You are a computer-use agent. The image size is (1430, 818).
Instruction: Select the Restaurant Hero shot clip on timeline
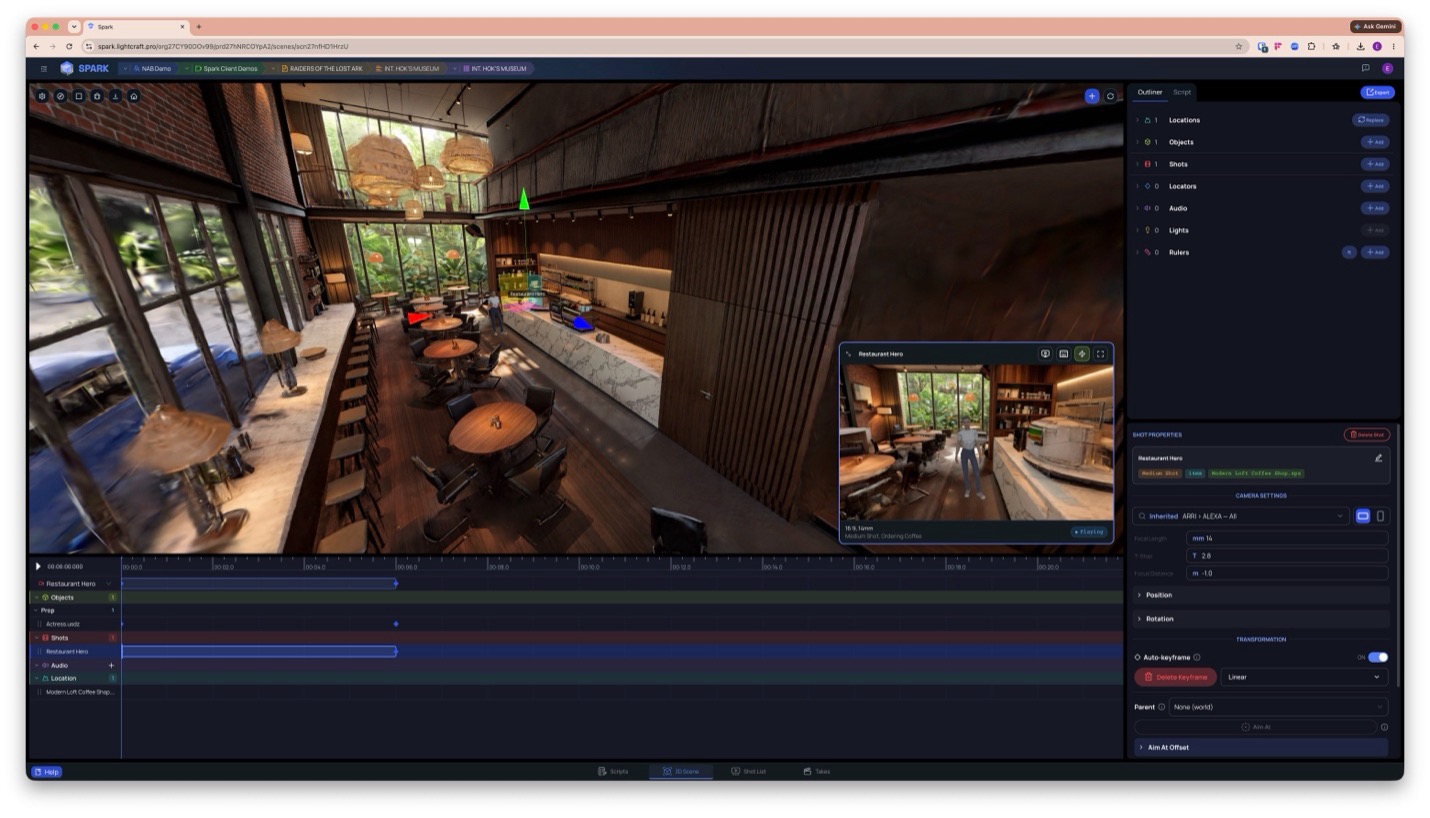tap(259, 652)
